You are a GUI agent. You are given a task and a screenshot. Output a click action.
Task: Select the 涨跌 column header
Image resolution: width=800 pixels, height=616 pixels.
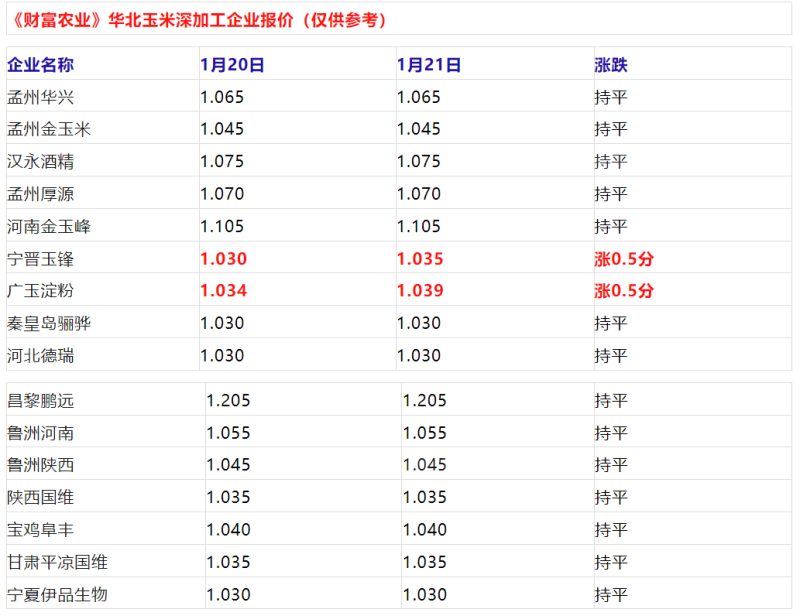click(610, 65)
